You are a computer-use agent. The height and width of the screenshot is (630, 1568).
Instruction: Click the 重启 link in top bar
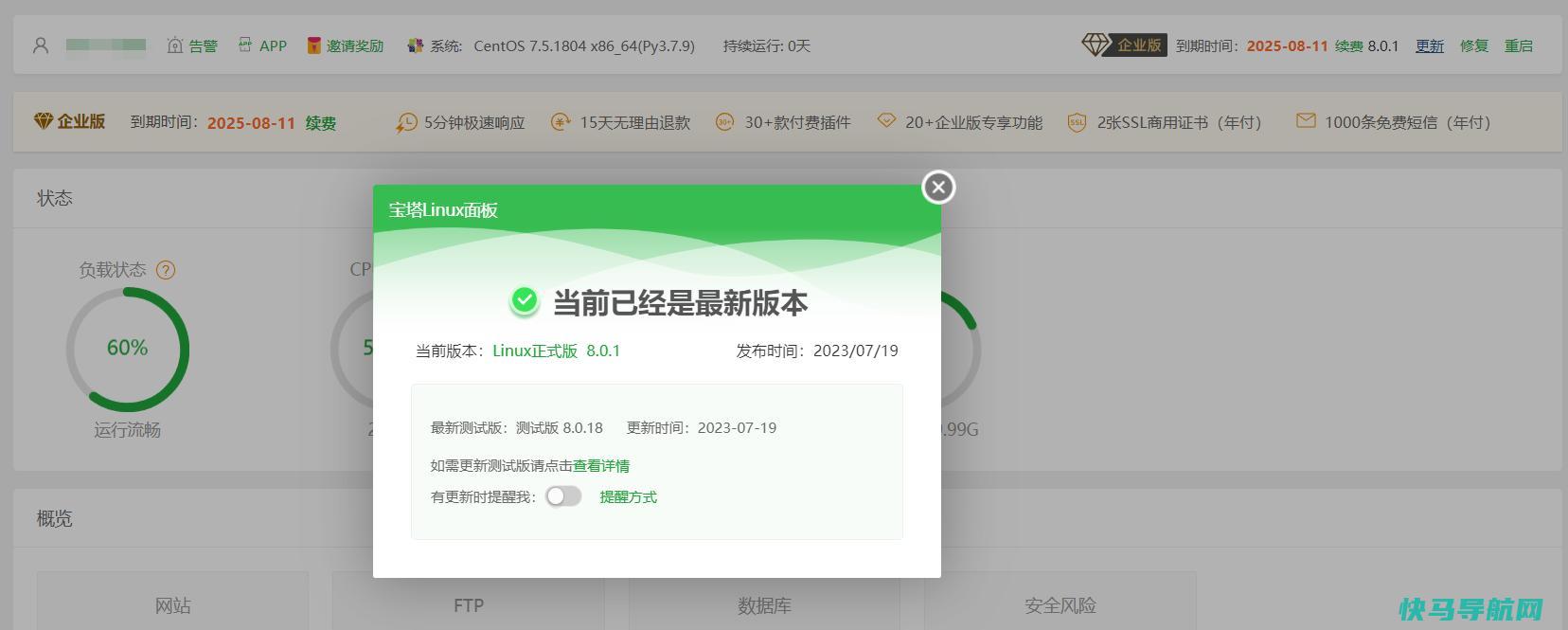pos(1519,45)
